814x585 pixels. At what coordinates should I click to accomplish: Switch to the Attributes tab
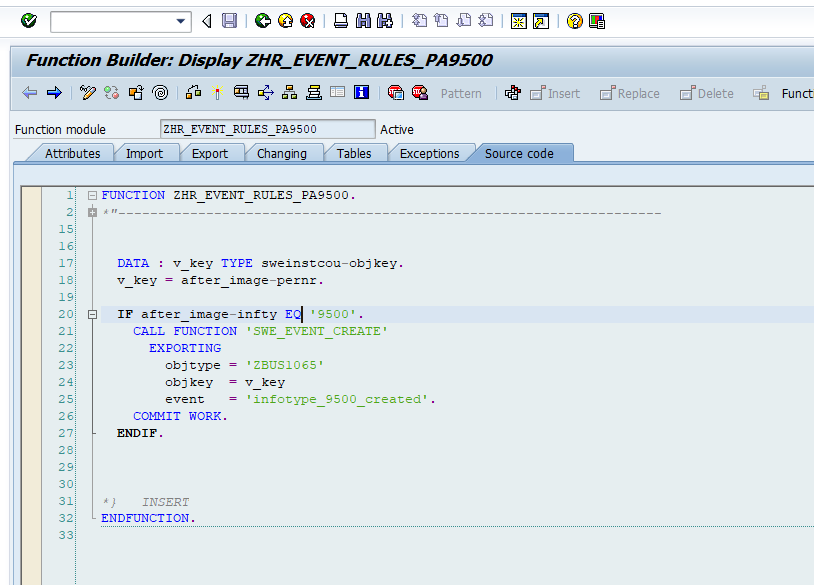point(72,154)
